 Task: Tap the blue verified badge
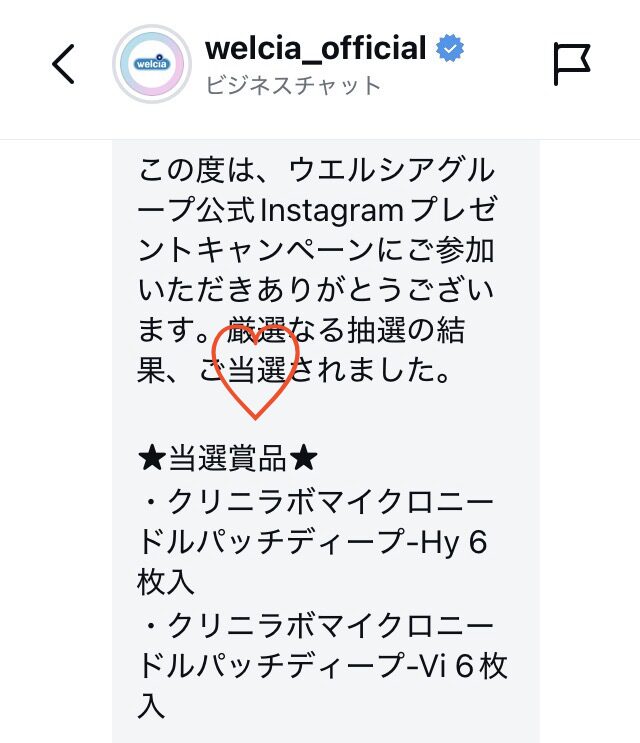[x=450, y=48]
